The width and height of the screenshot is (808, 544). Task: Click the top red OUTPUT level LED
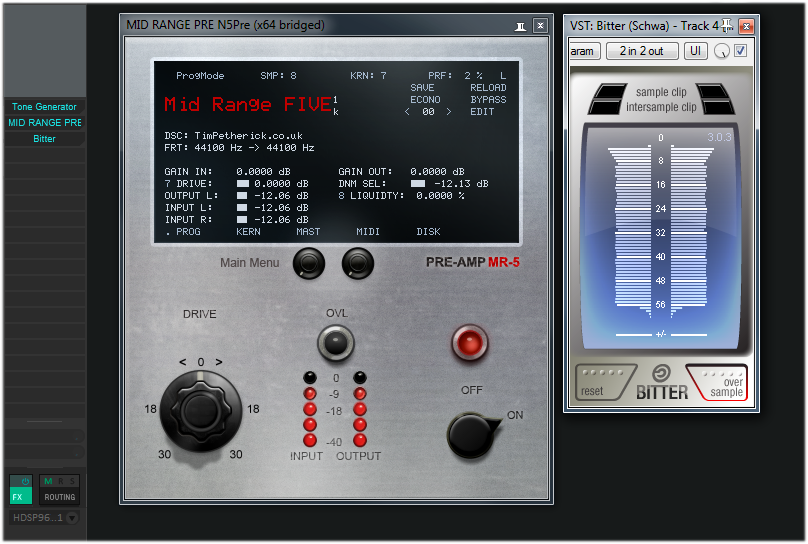pos(360,394)
